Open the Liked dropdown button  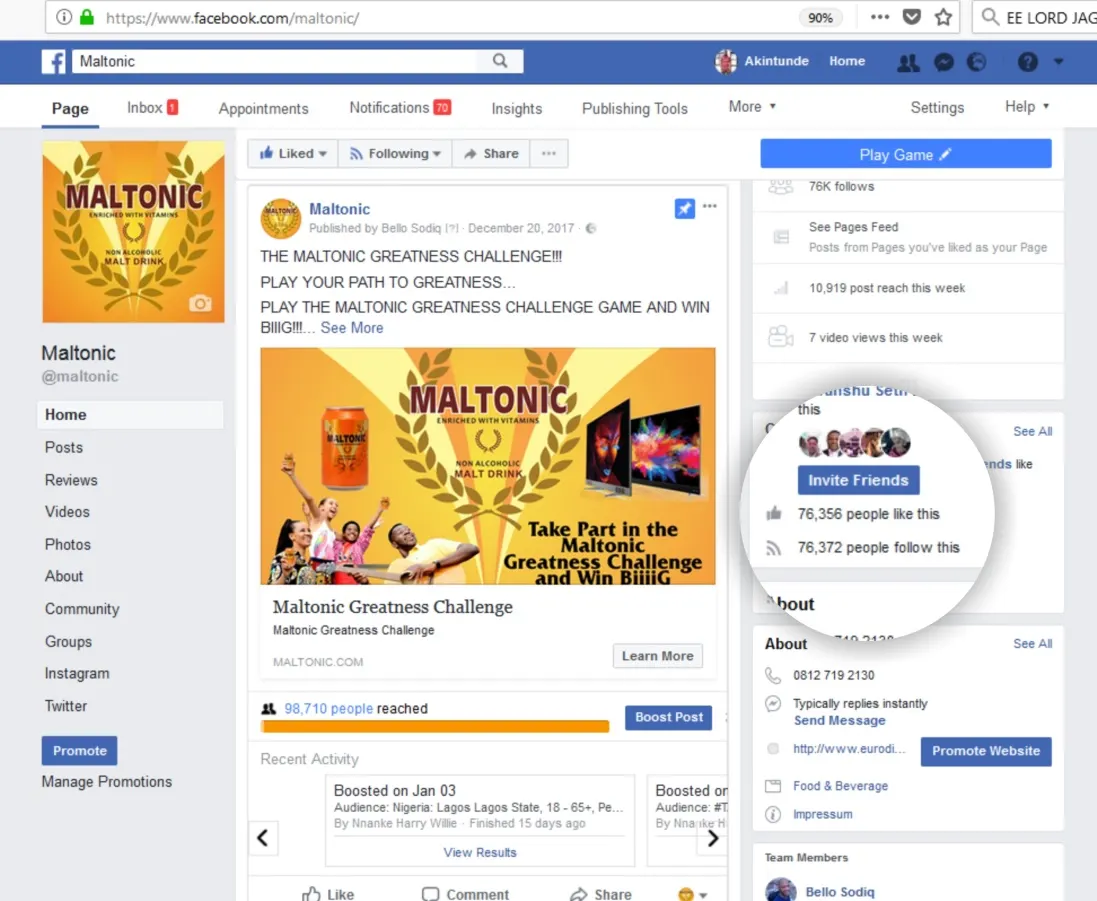[293, 154]
